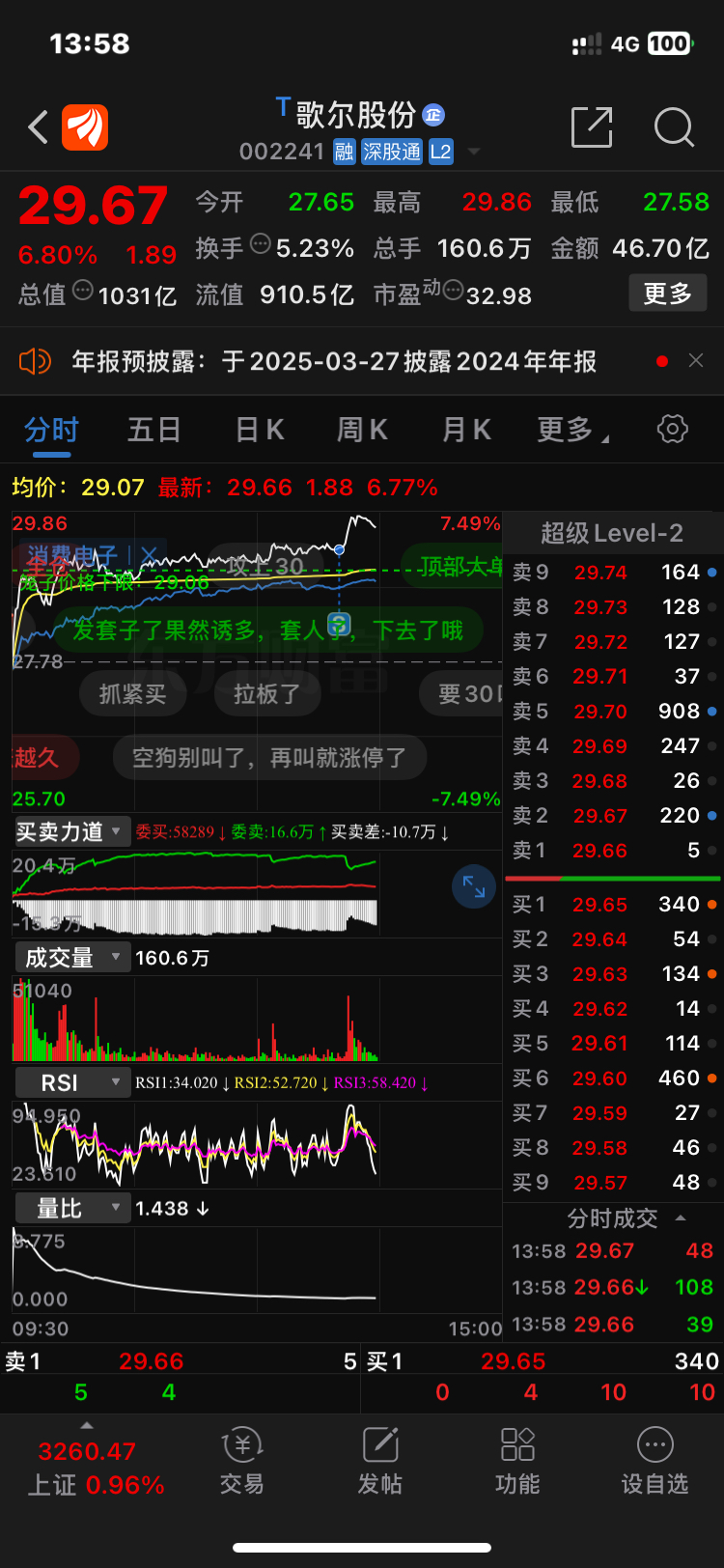Image resolution: width=724 pixels, height=1568 pixels.
Task: Tap the L2 level tag
Action: (x=440, y=152)
